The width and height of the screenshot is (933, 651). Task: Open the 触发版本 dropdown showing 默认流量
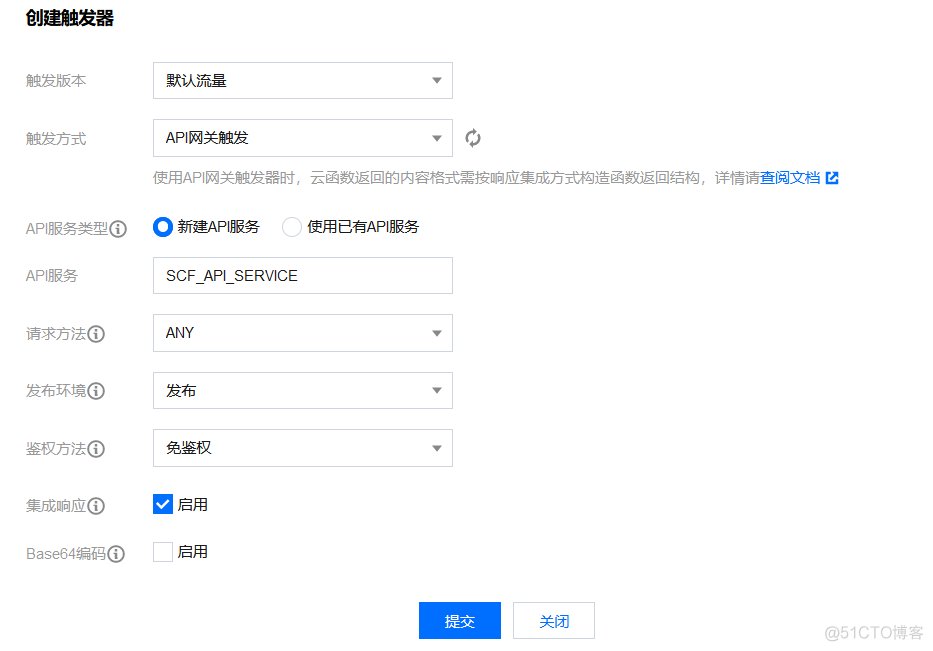point(303,80)
